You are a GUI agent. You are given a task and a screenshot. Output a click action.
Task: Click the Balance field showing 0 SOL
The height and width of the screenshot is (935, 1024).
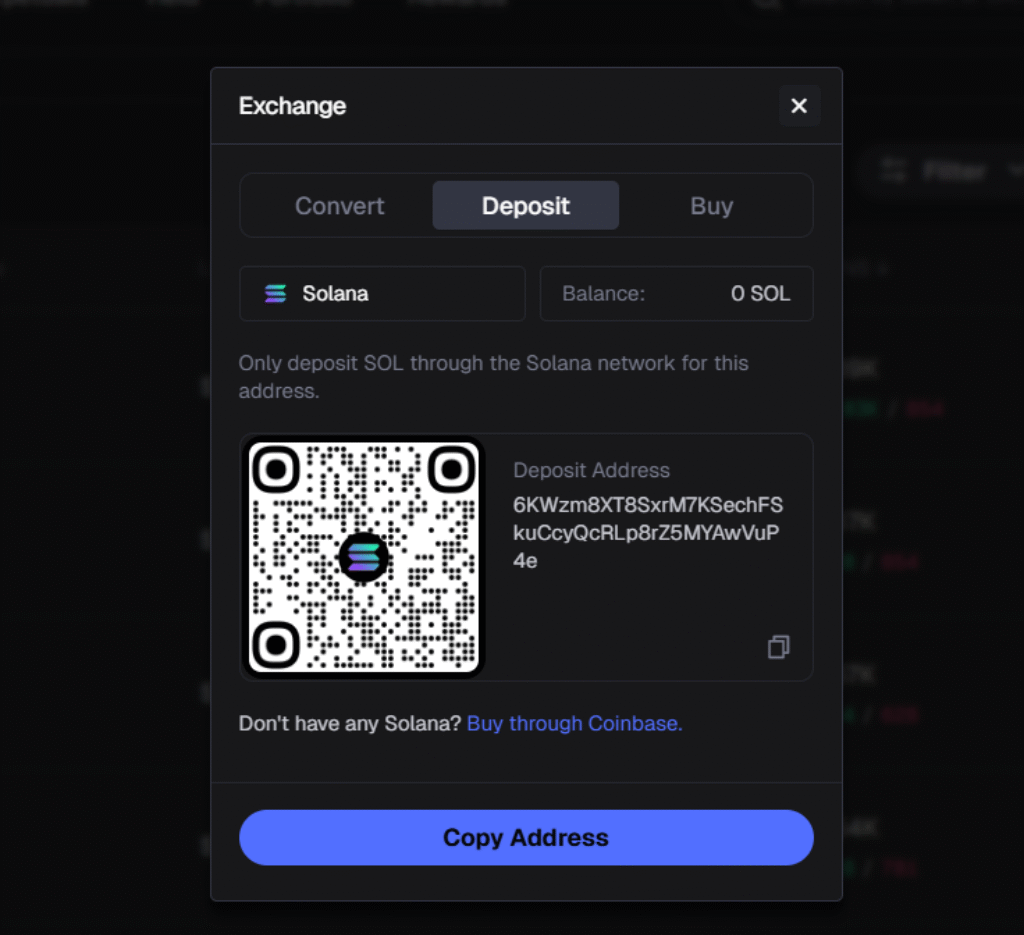point(676,293)
